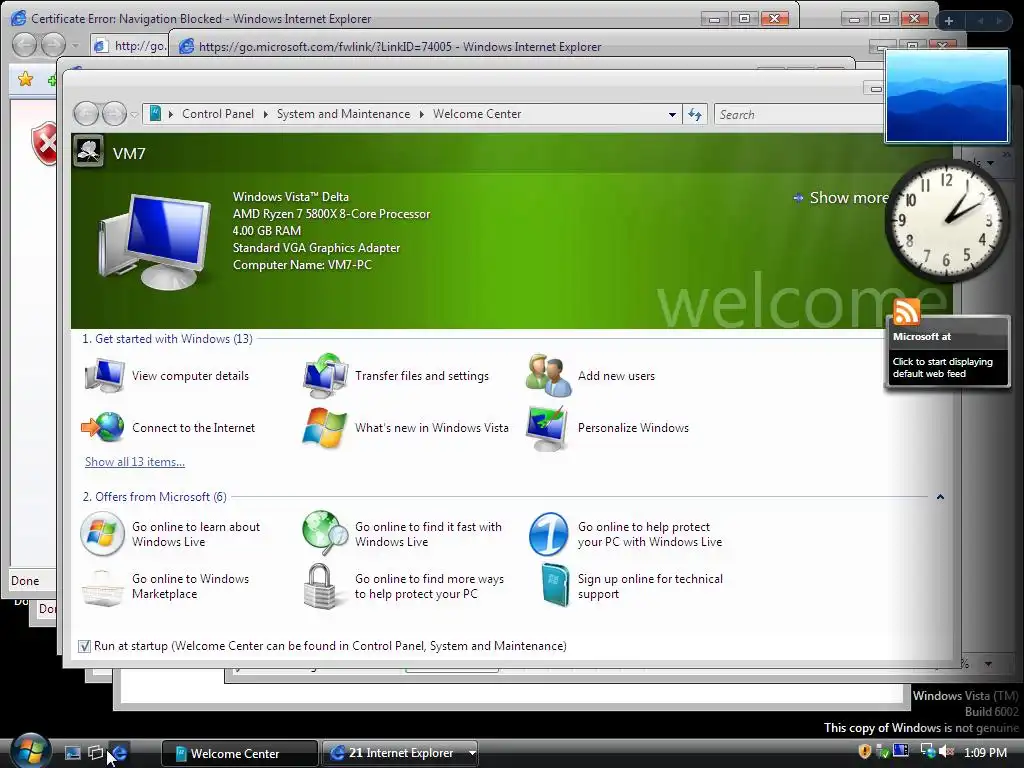Viewport: 1024px width, 768px height.
Task: Click Show all 13 items link
Action: [x=135, y=462]
